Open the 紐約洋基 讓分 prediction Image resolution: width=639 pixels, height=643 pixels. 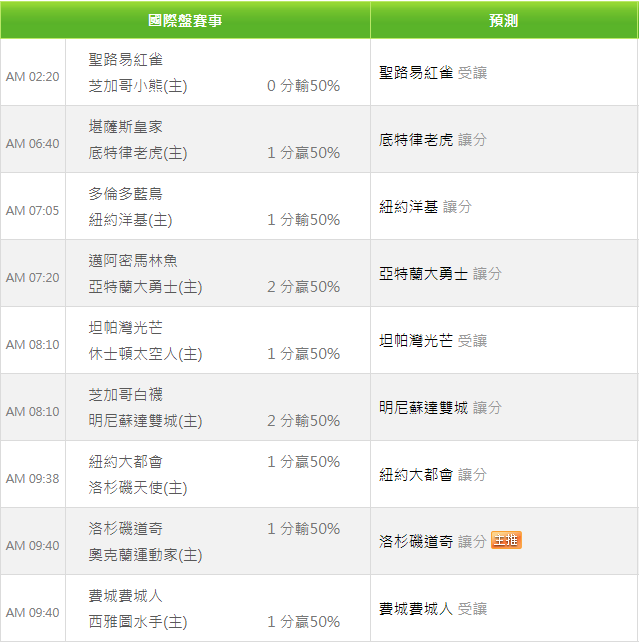425,207
